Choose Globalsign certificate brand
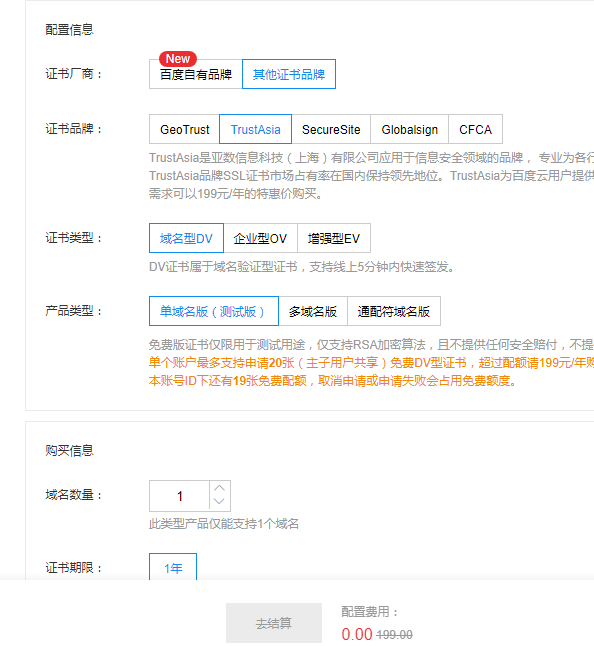Screen dimensions: 594x646 pos(409,129)
